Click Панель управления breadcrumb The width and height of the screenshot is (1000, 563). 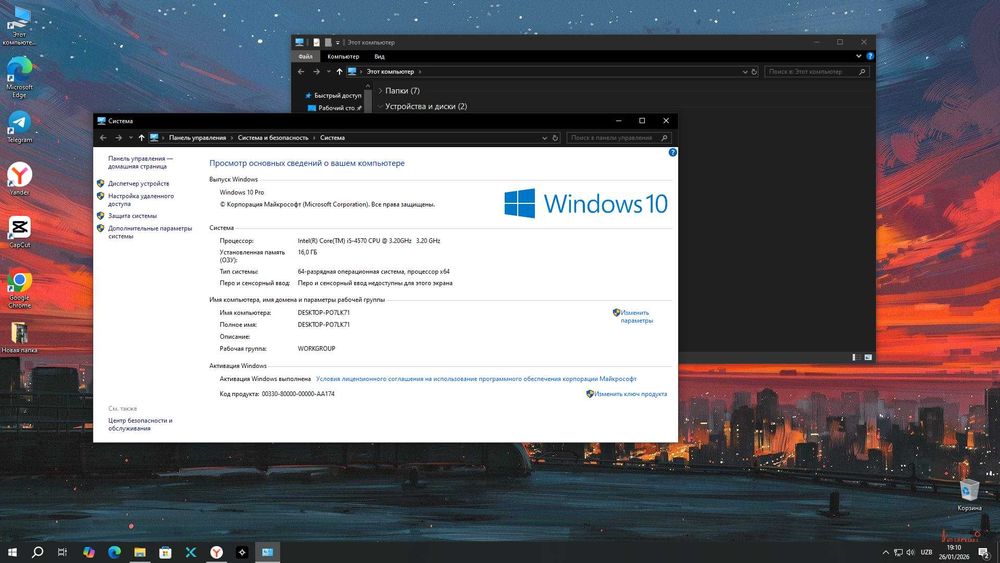197,138
